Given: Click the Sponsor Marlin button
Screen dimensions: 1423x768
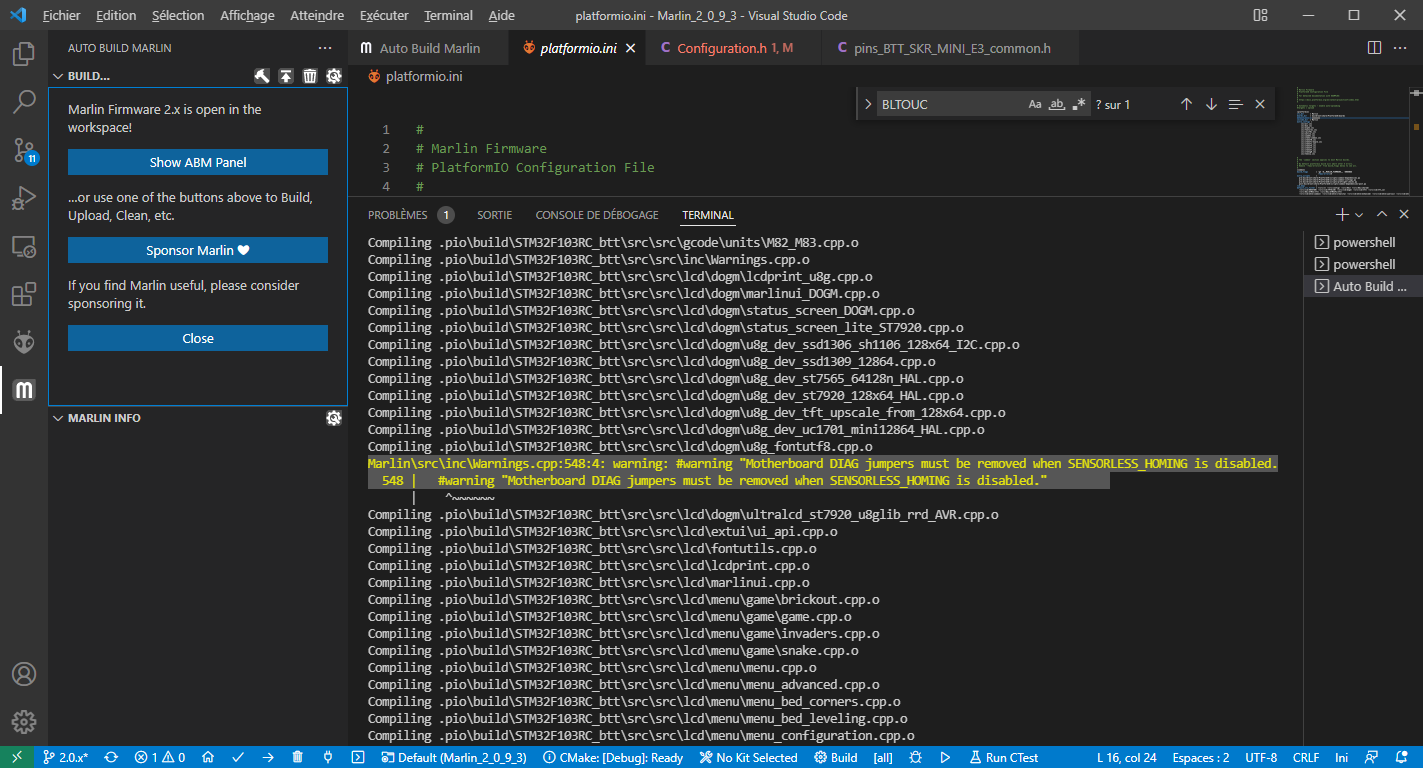Looking at the screenshot, I should (198, 250).
